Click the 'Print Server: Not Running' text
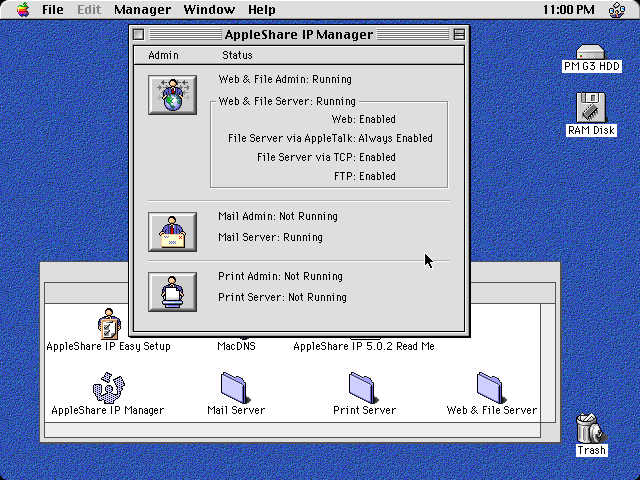 point(282,297)
